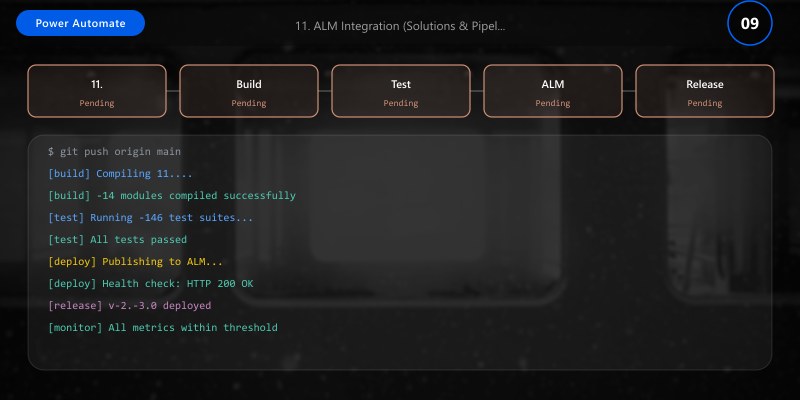Click the 09 circular counter badge

[x=749, y=23]
